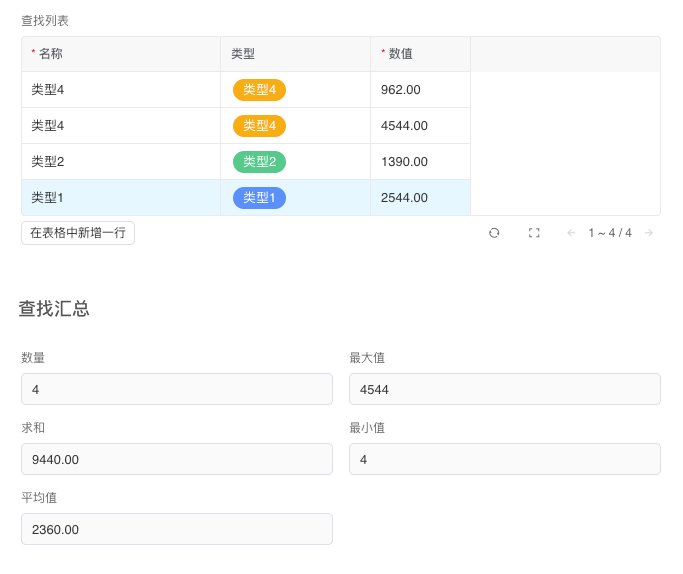Click the 名称 column header

tap(50, 54)
